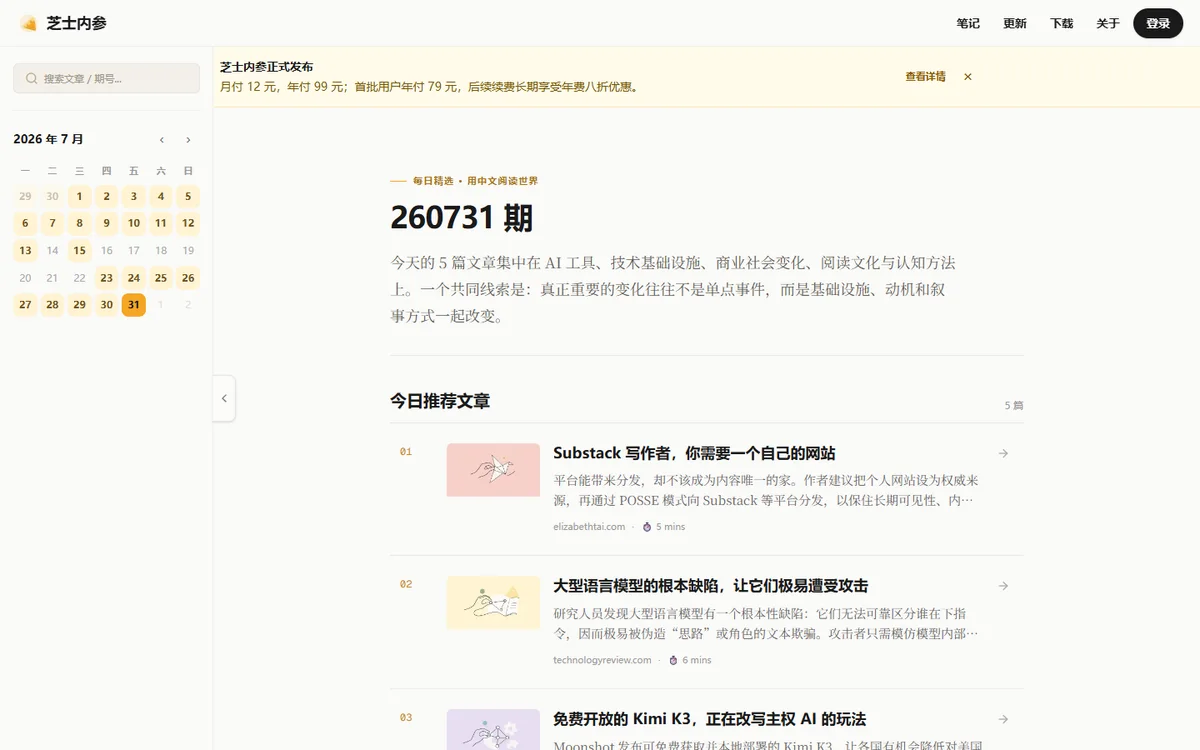Collapse the left sidebar panel
1200x750 pixels.
224,398
